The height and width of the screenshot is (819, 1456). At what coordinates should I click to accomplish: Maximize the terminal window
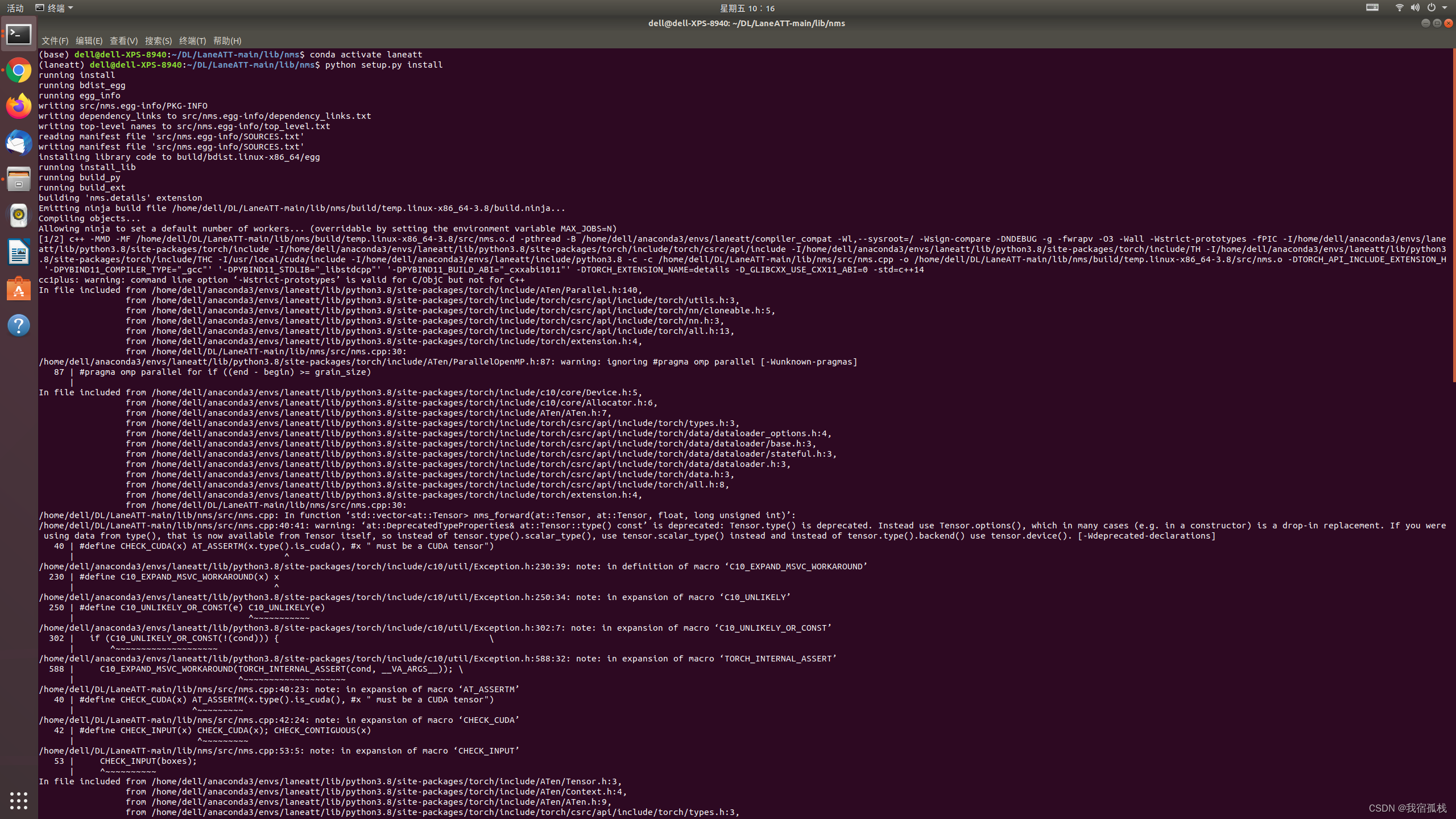(1437, 23)
